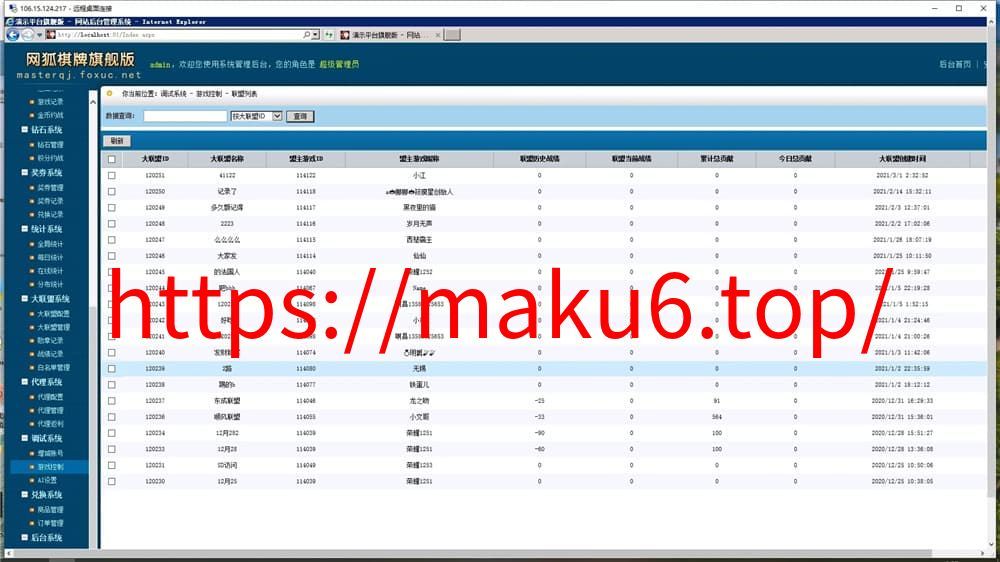1000x562 pixels.
Task: Open 在线统计 in sidebar menu
Action: point(50,270)
